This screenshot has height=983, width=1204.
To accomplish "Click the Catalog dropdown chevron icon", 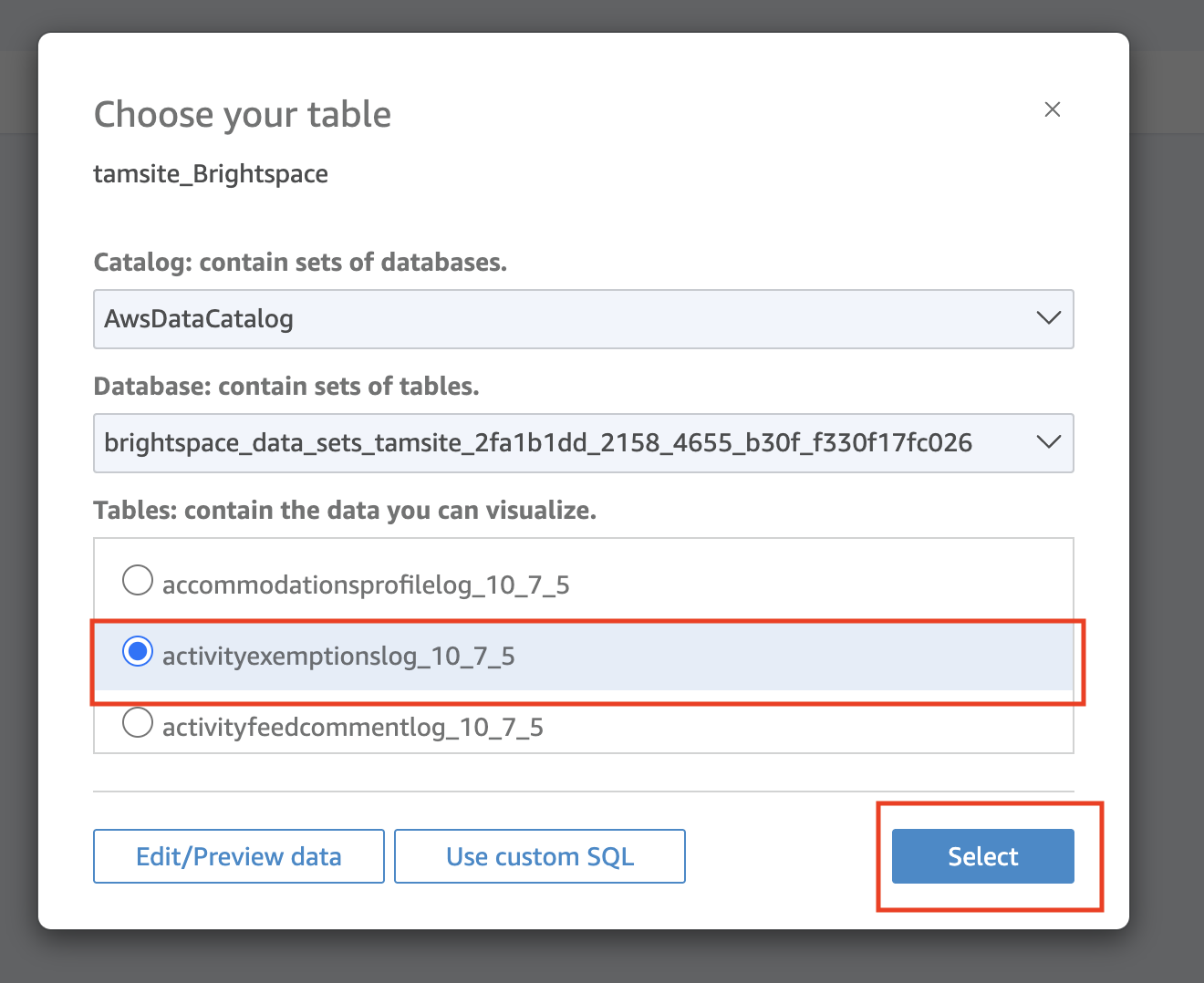I will (1047, 319).
